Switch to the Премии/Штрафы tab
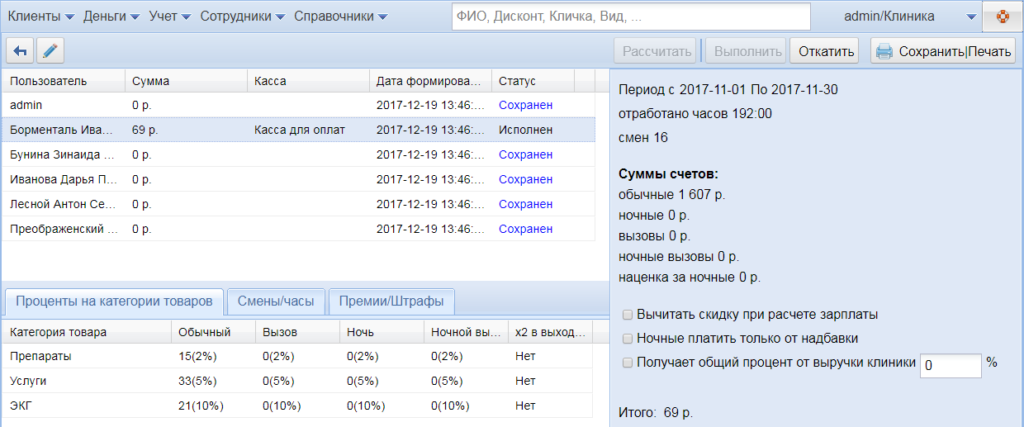 tap(392, 301)
